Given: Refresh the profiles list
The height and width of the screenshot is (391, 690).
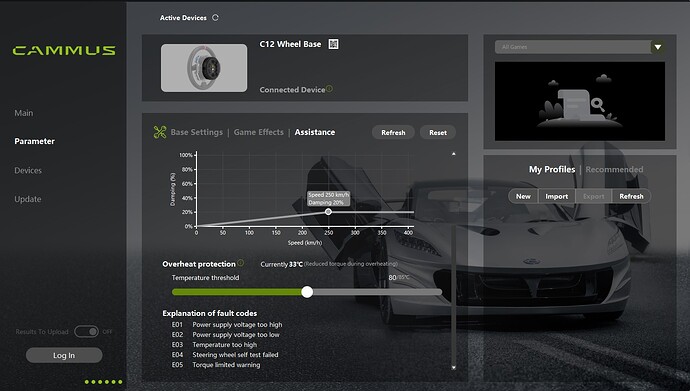Looking at the screenshot, I should [631, 196].
